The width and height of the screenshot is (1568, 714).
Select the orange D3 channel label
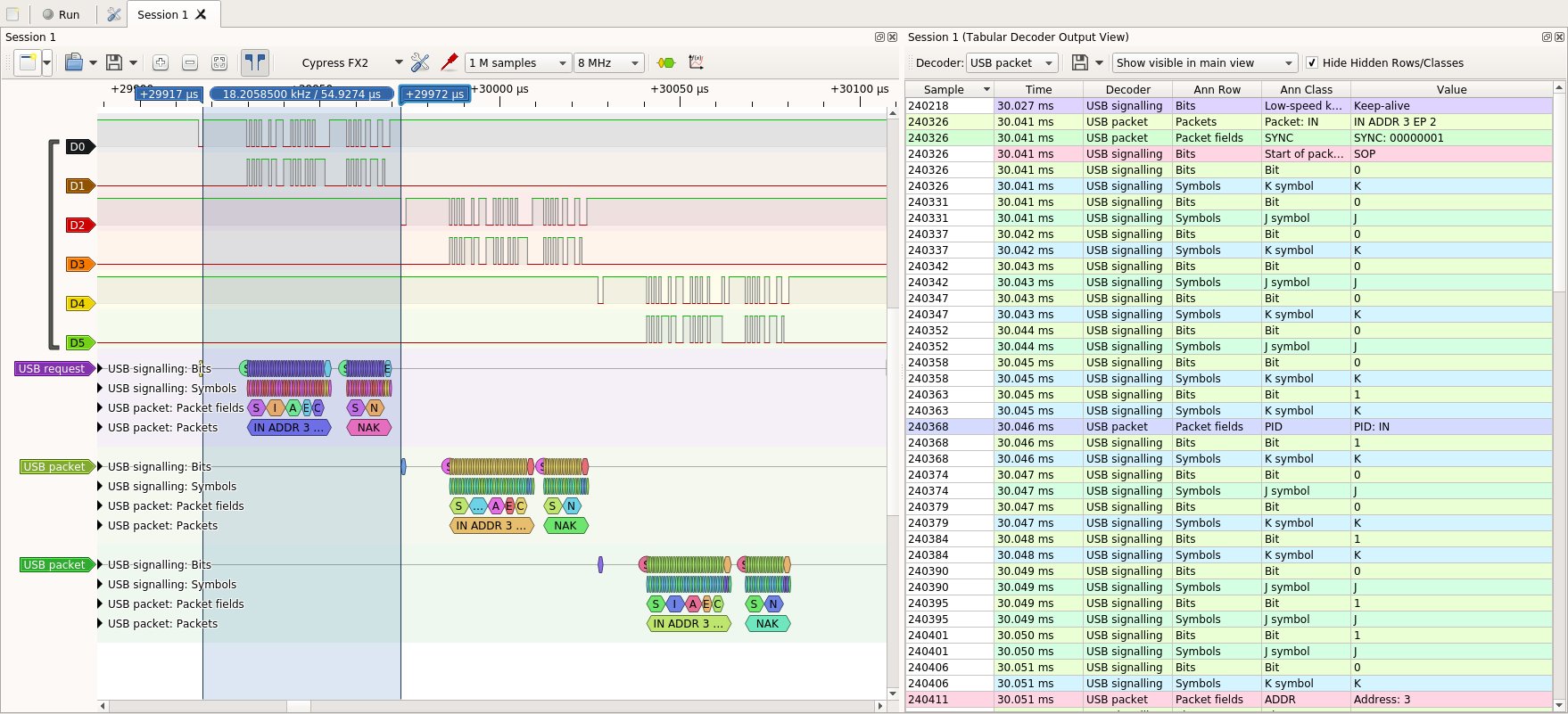(79, 264)
